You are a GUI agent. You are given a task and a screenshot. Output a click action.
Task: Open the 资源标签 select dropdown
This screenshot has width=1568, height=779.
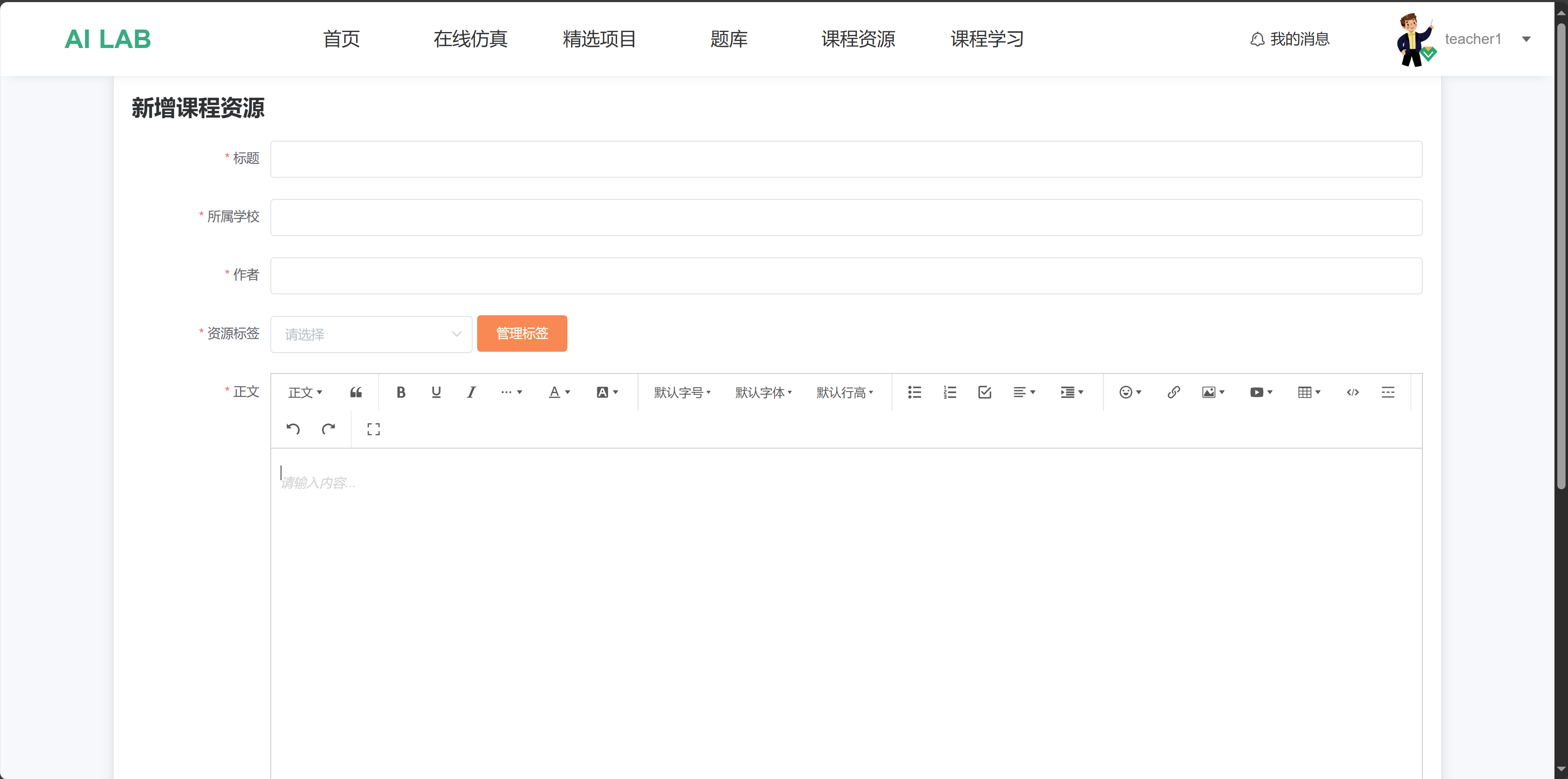pyautogui.click(x=371, y=335)
